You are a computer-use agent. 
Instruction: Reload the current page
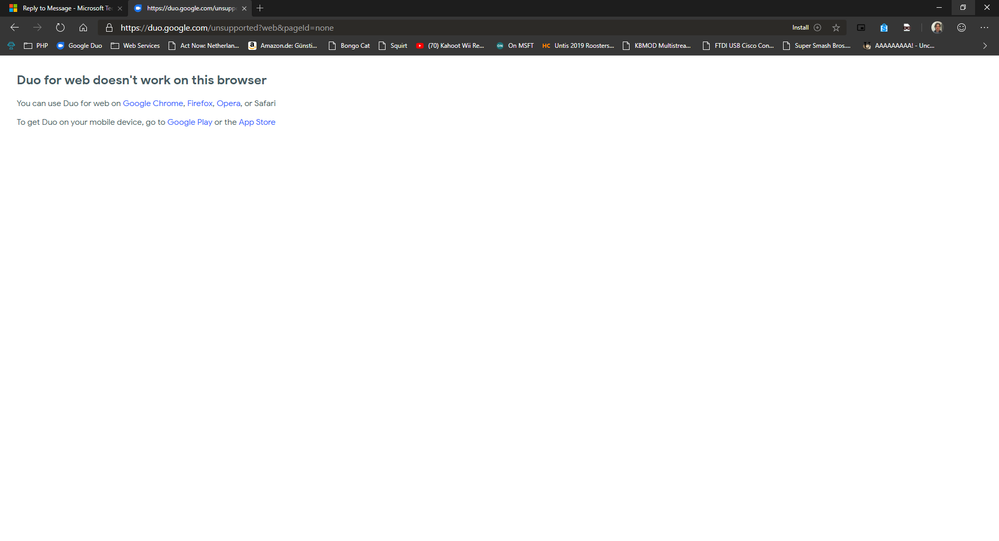pos(60,27)
